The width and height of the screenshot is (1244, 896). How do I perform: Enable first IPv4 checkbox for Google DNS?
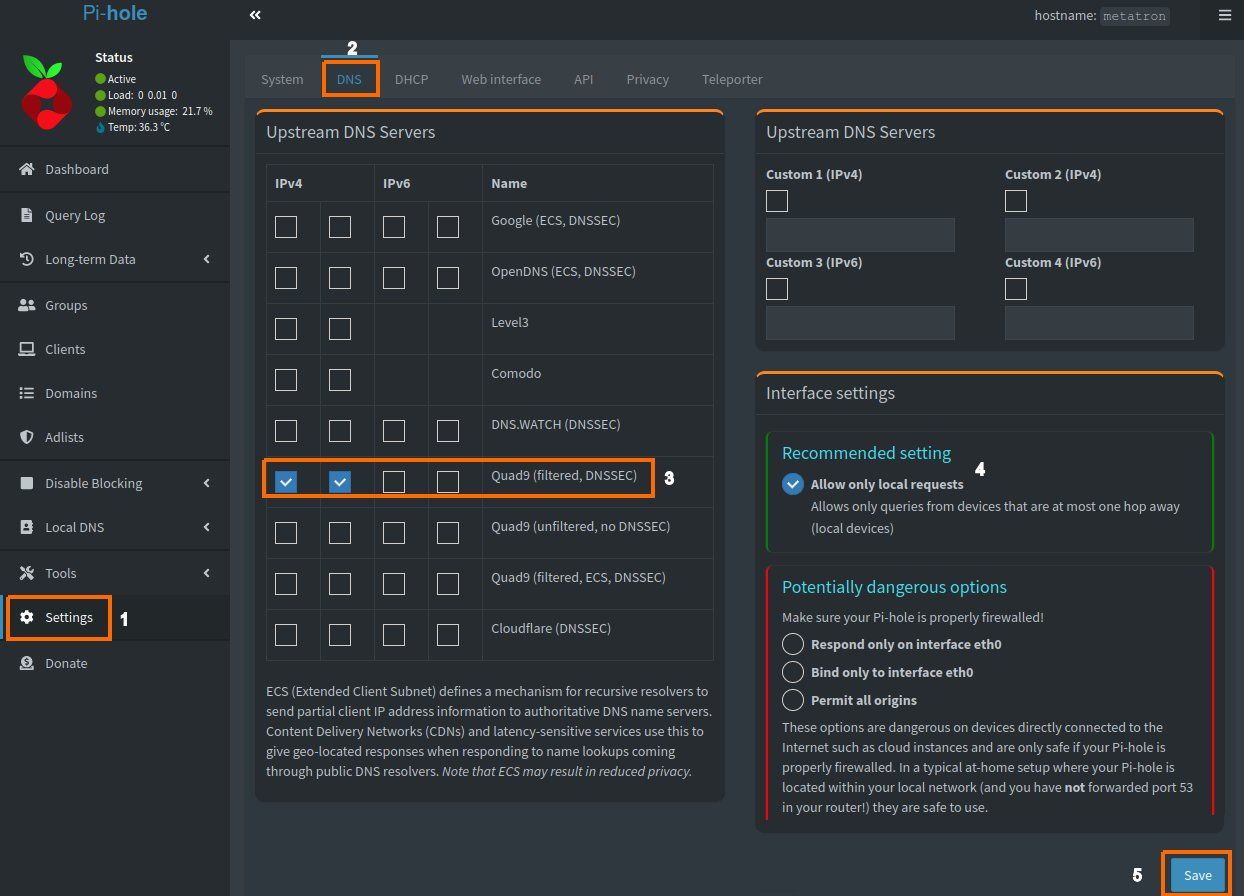pos(286,227)
